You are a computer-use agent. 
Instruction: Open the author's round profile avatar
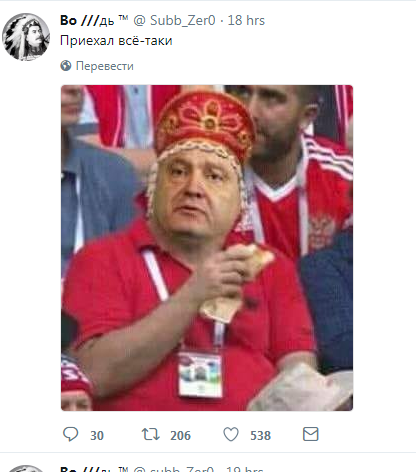(x=26, y=37)
